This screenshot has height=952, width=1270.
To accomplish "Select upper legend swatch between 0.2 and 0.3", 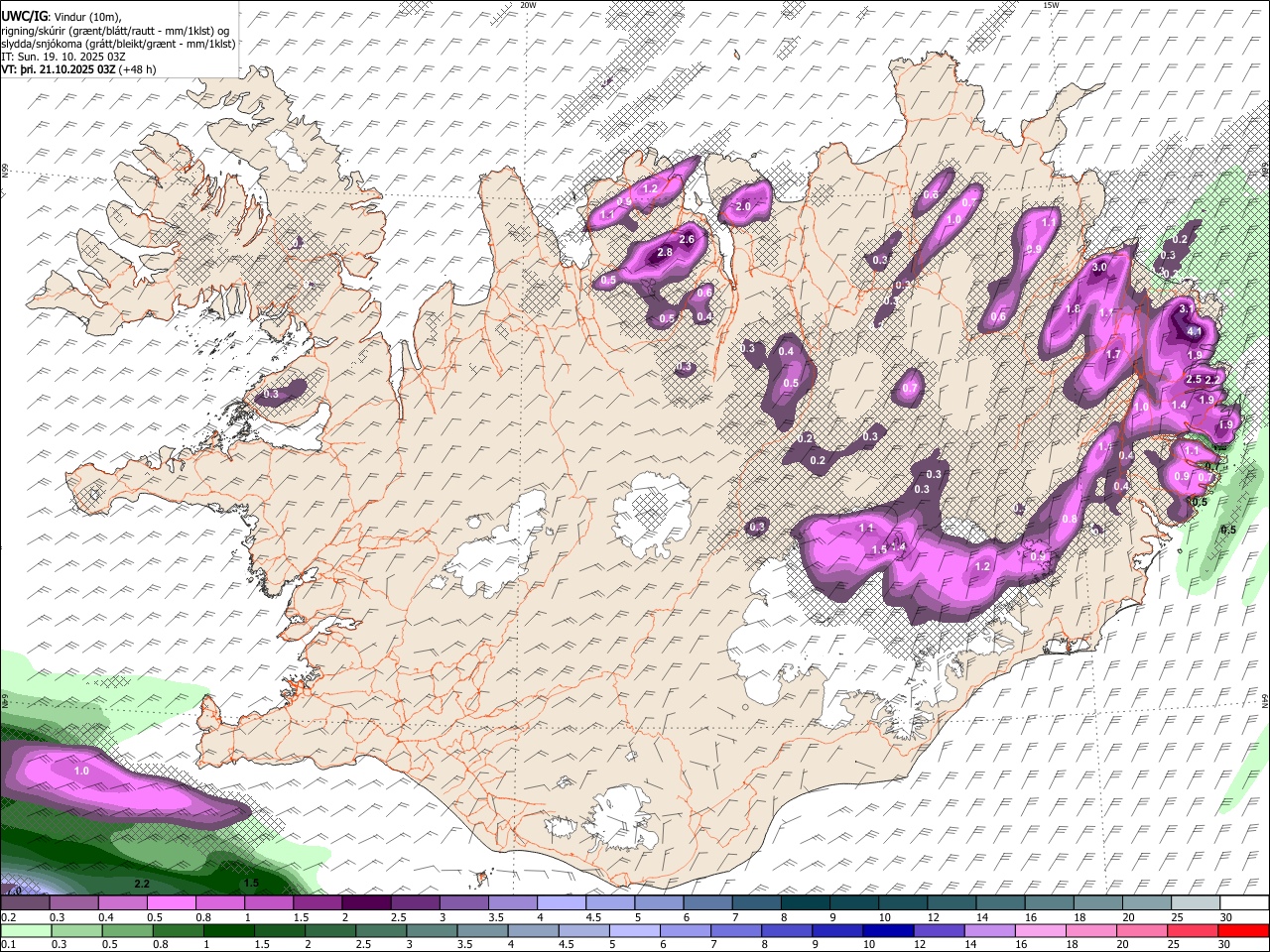I will [x=24, y=903].
